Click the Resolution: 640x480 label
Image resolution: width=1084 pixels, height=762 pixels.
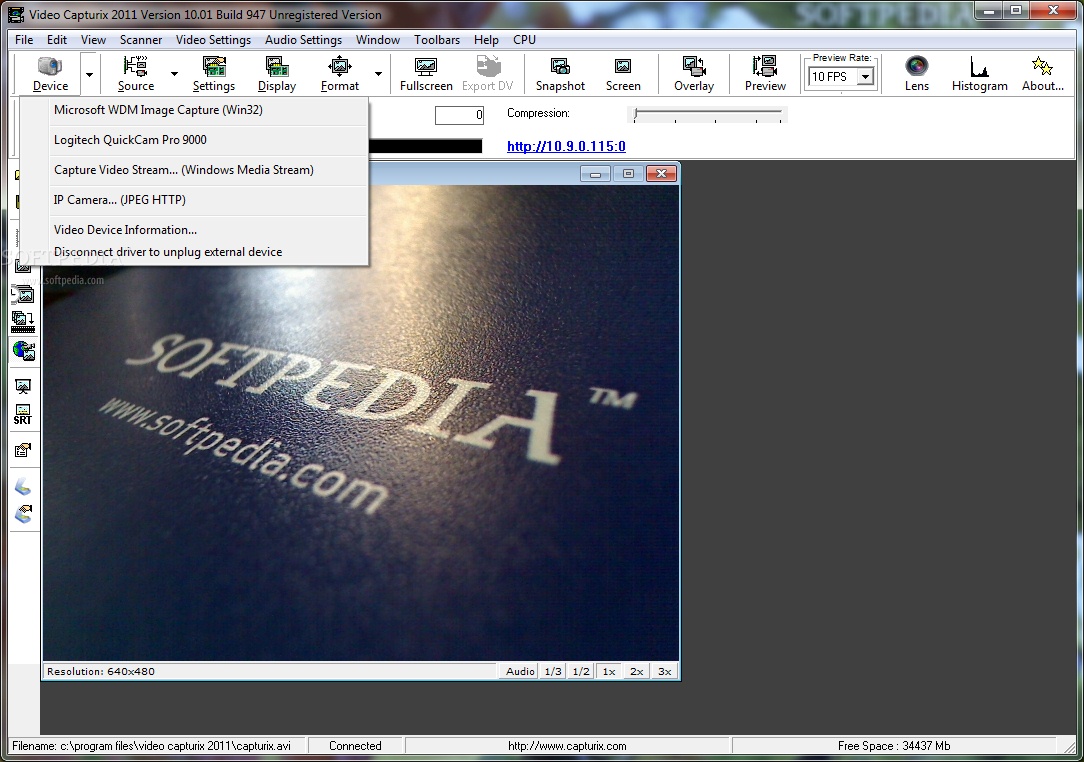point(101,671)
